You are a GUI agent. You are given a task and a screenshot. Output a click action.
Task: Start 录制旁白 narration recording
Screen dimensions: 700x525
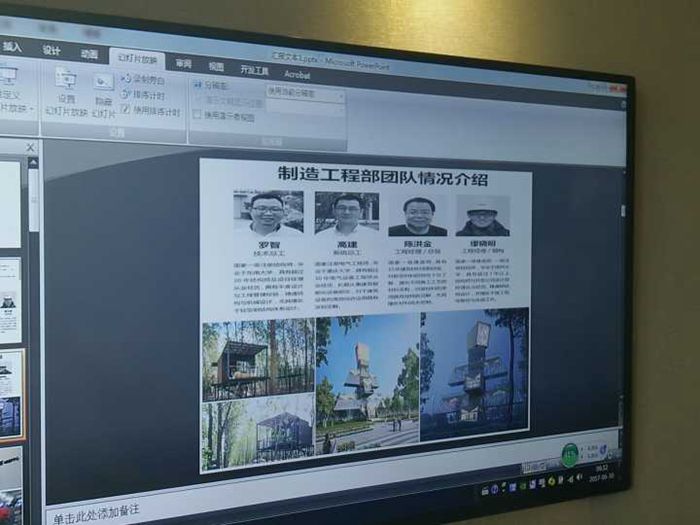pos(143,79)
